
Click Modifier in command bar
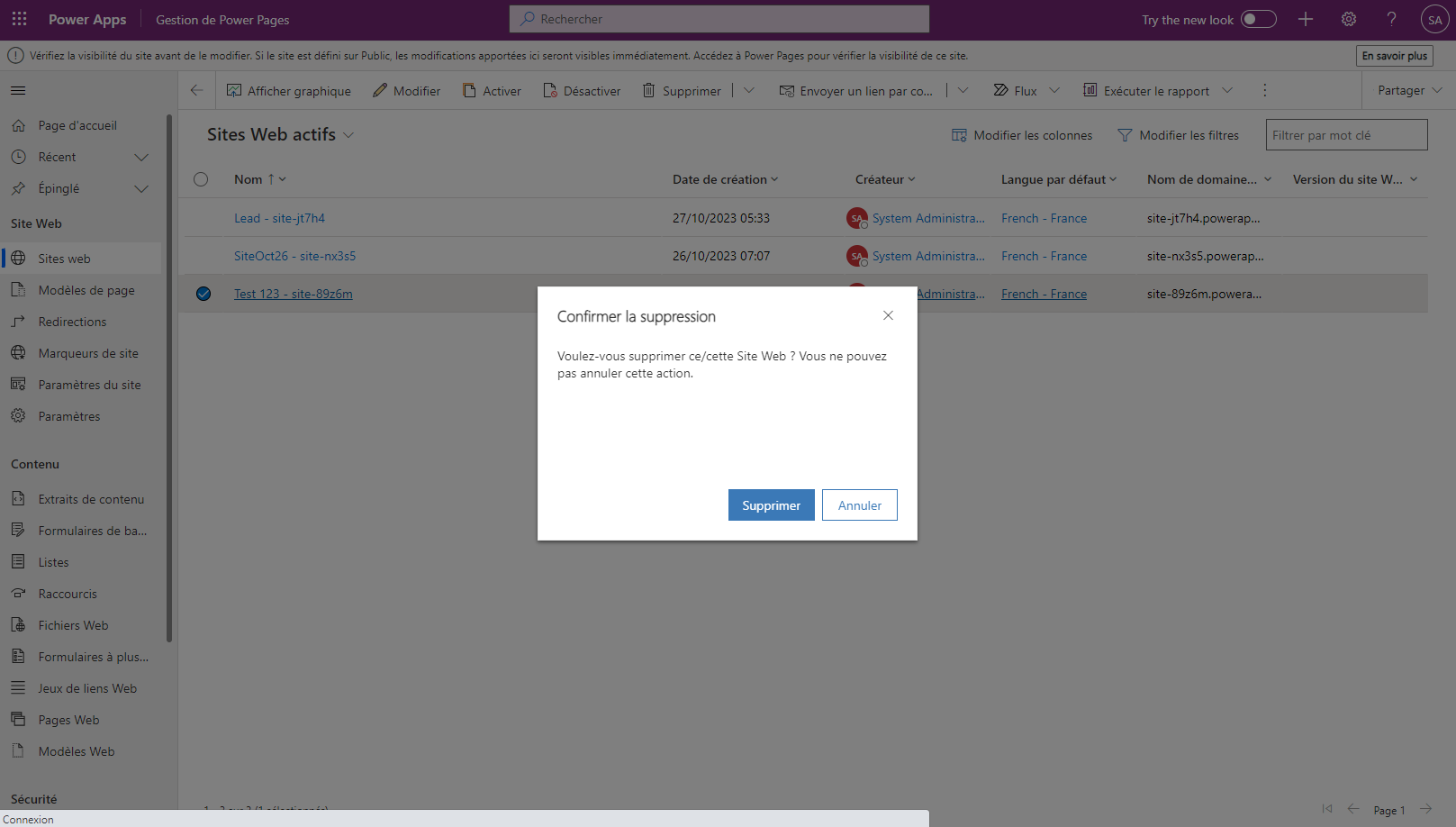point(407,90)
